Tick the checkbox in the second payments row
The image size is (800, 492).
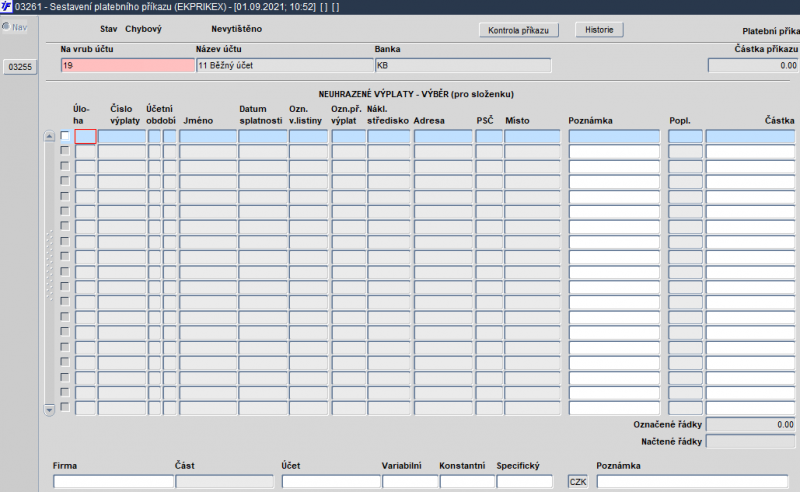(x=65, y=151)
